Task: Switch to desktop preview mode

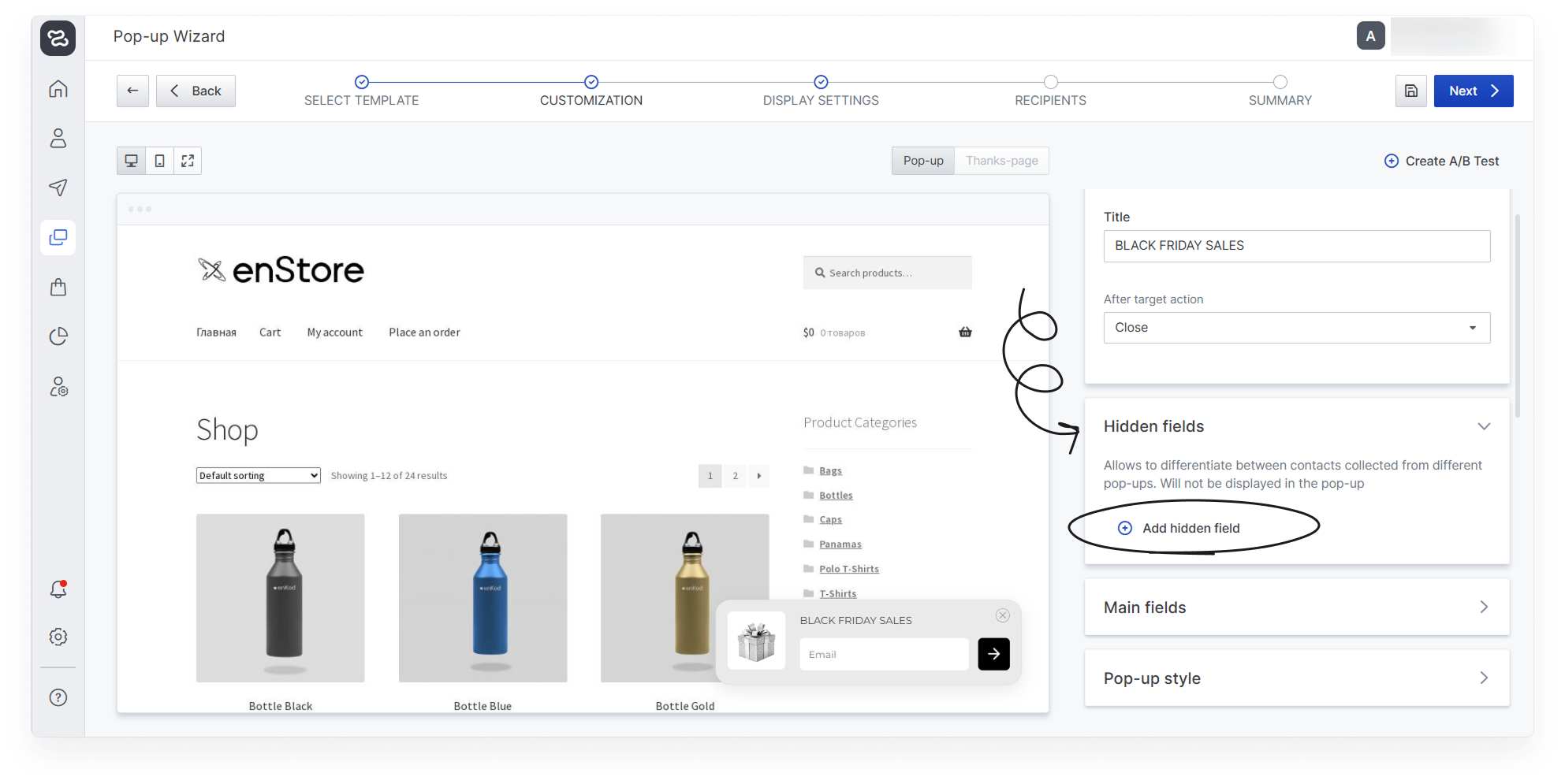Action: pos(132,161)
